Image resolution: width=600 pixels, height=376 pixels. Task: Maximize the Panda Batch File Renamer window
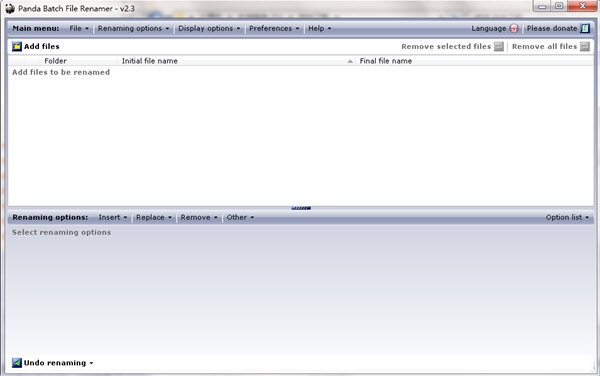pos(559,6)
